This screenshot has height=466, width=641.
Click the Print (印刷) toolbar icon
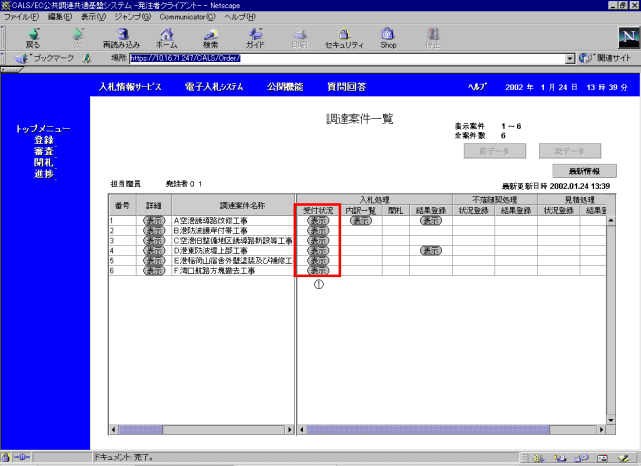300,38
